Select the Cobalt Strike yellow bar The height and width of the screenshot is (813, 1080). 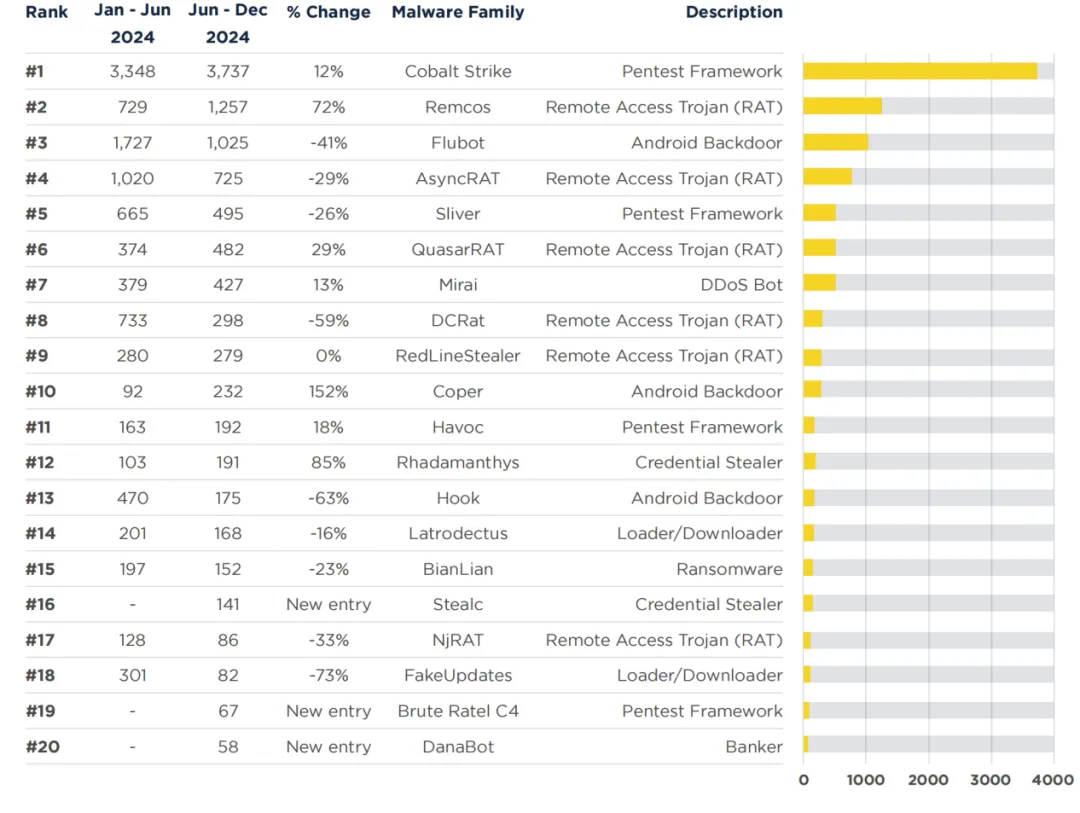pos(920,71)
